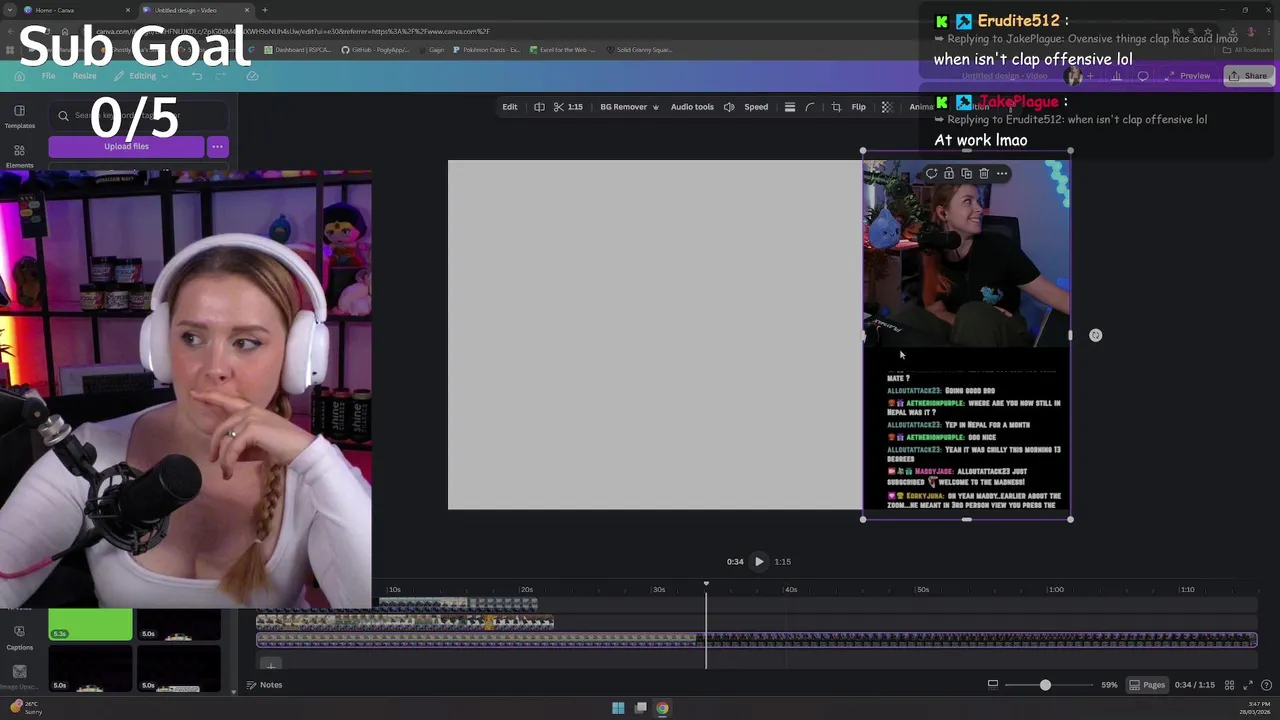Open corner rounding icon
The height and width of the screenshot is (720, 1280).
tap(810, 107)
